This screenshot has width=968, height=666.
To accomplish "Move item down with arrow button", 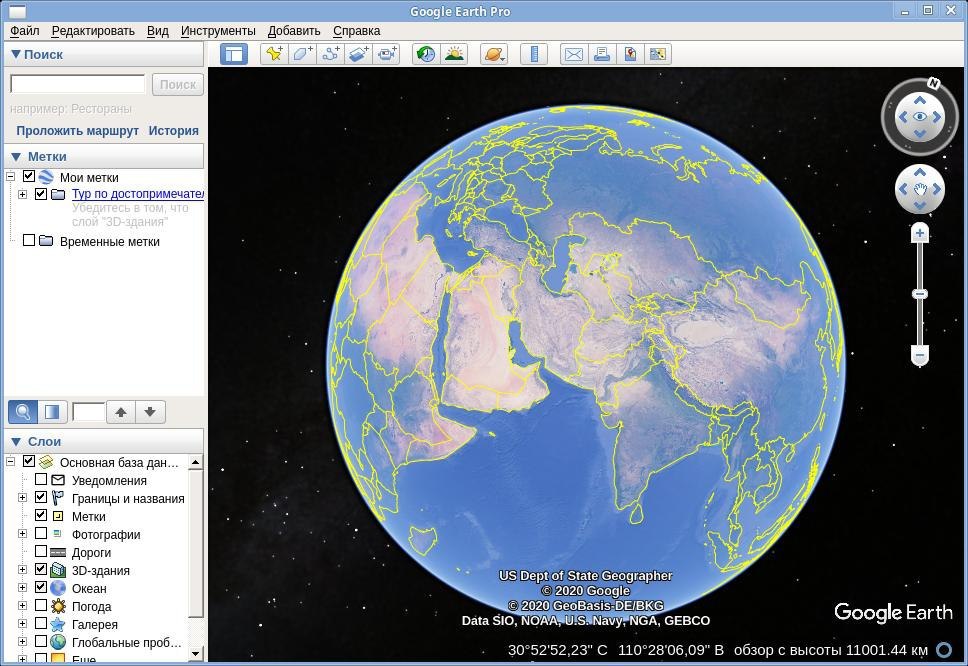I will 150,412.
